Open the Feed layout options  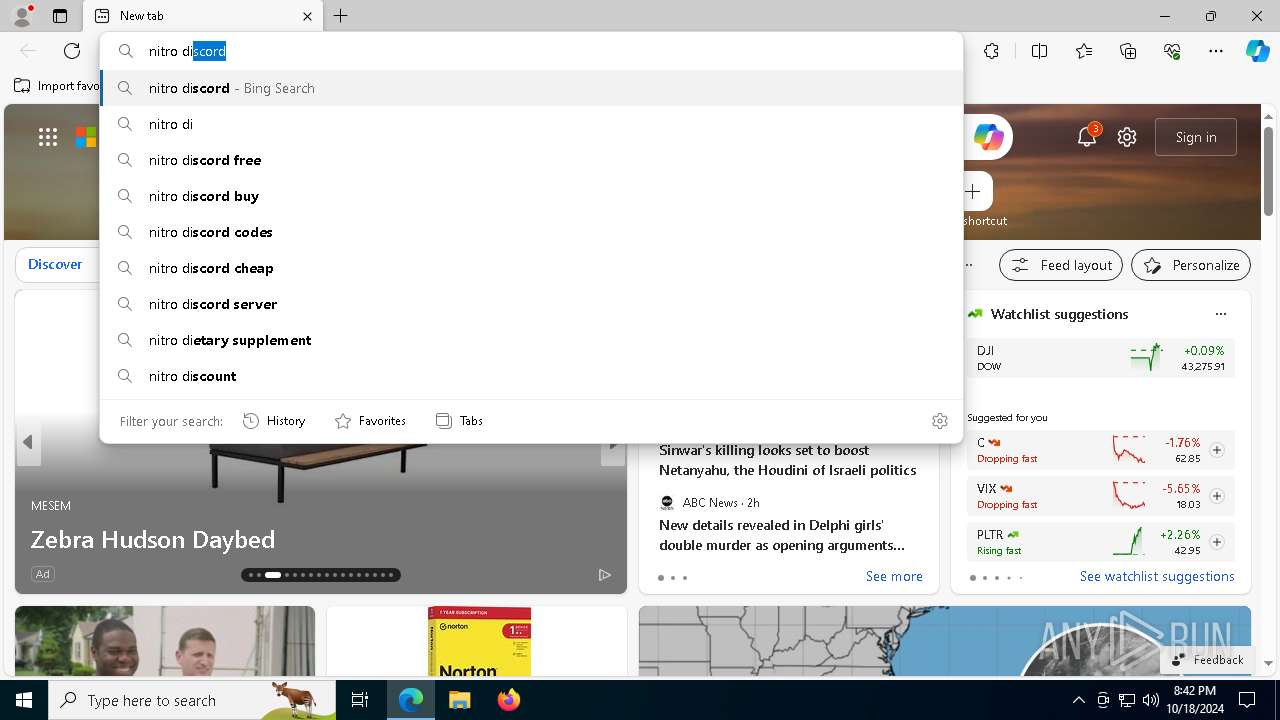tap(1061, 265)
